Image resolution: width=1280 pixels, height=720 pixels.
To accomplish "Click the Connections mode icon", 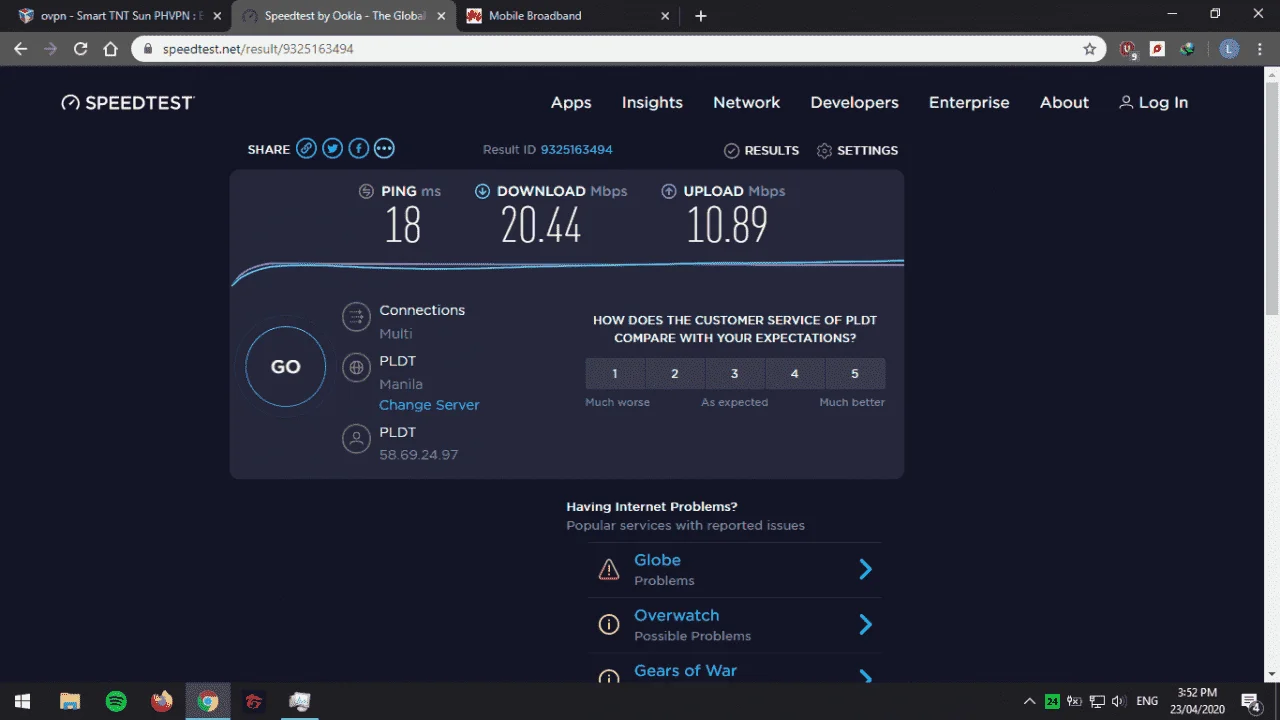I will (x=356, y=318).
